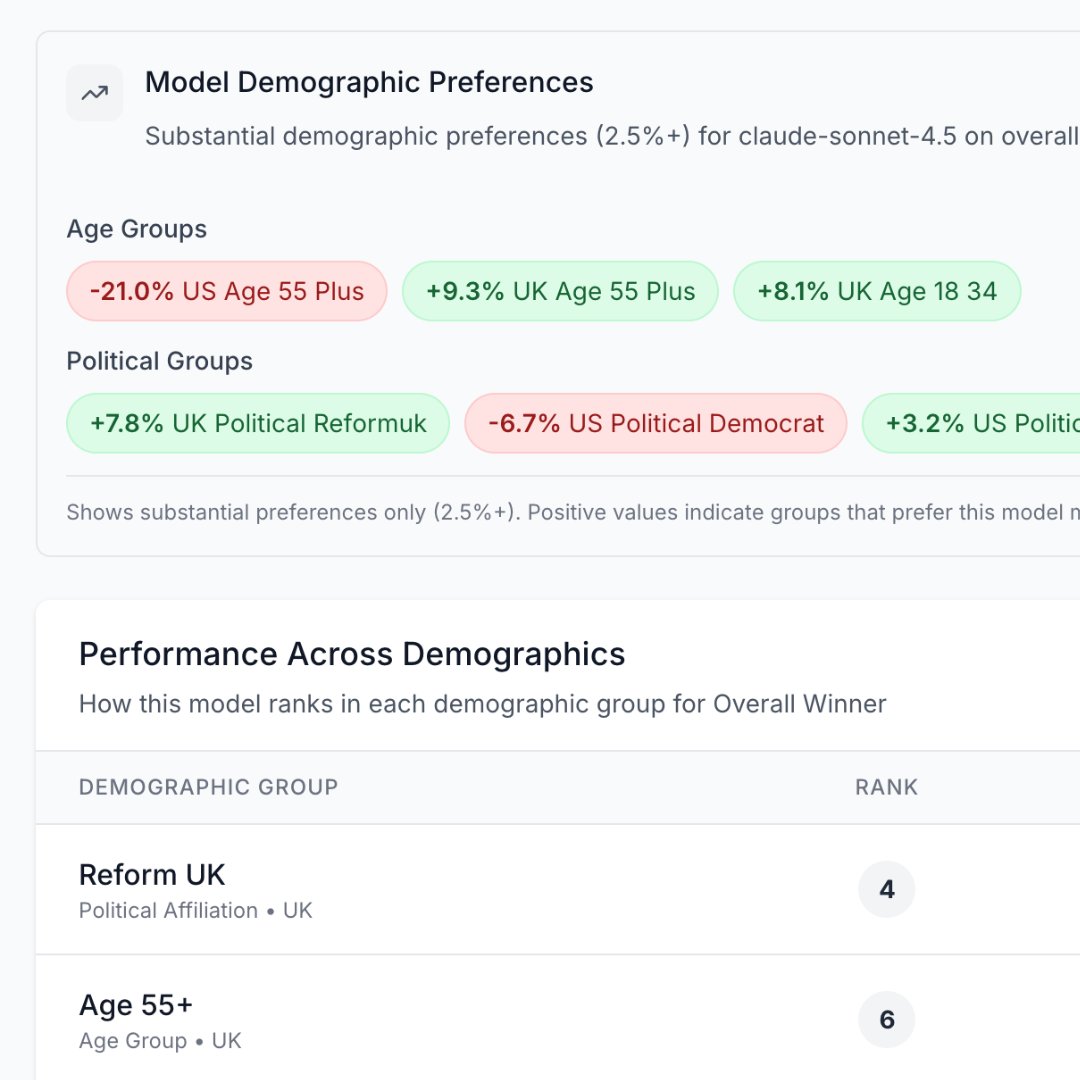This screenshot has height=1080, width=1080.
Task: Click the Performance Across Demographics heading
Action: point(352,654)
